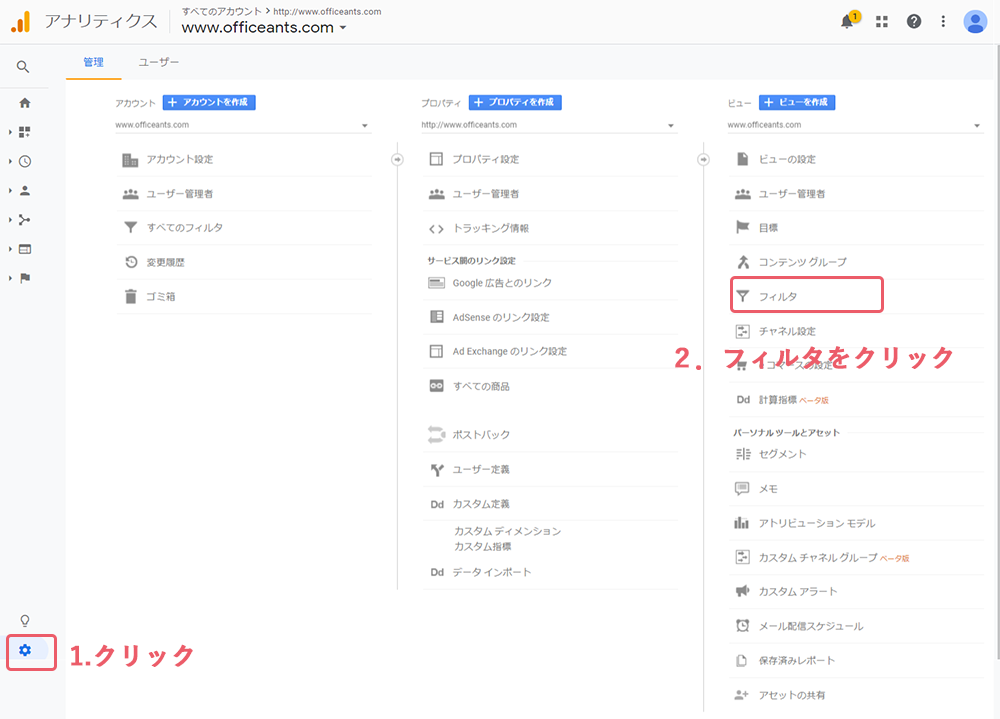This screenshot has width=1000, height=719.
Task: Open the help question mark icon
Action: coord(914,22)
